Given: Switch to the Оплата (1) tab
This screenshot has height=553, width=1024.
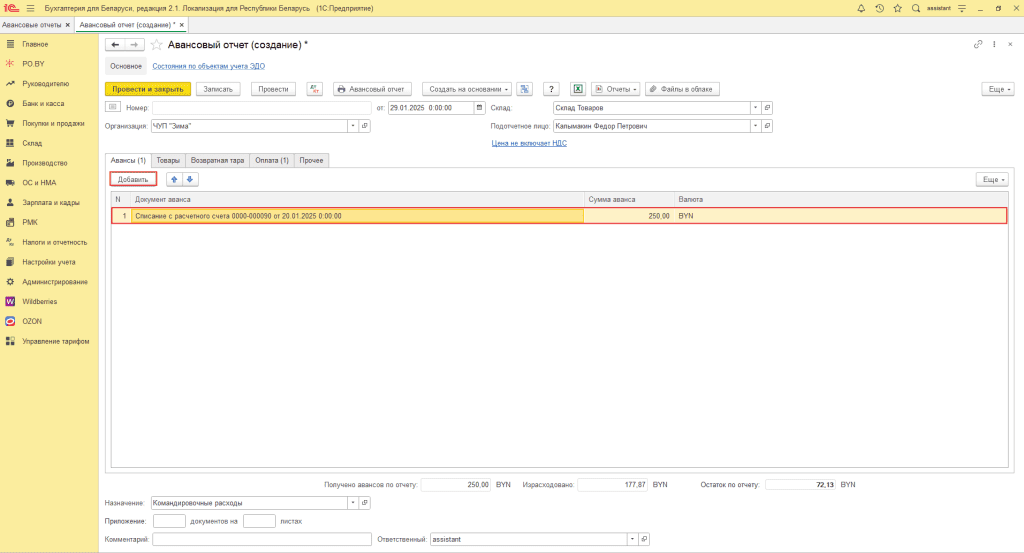Looking at the screenshot, I should 272,160.
